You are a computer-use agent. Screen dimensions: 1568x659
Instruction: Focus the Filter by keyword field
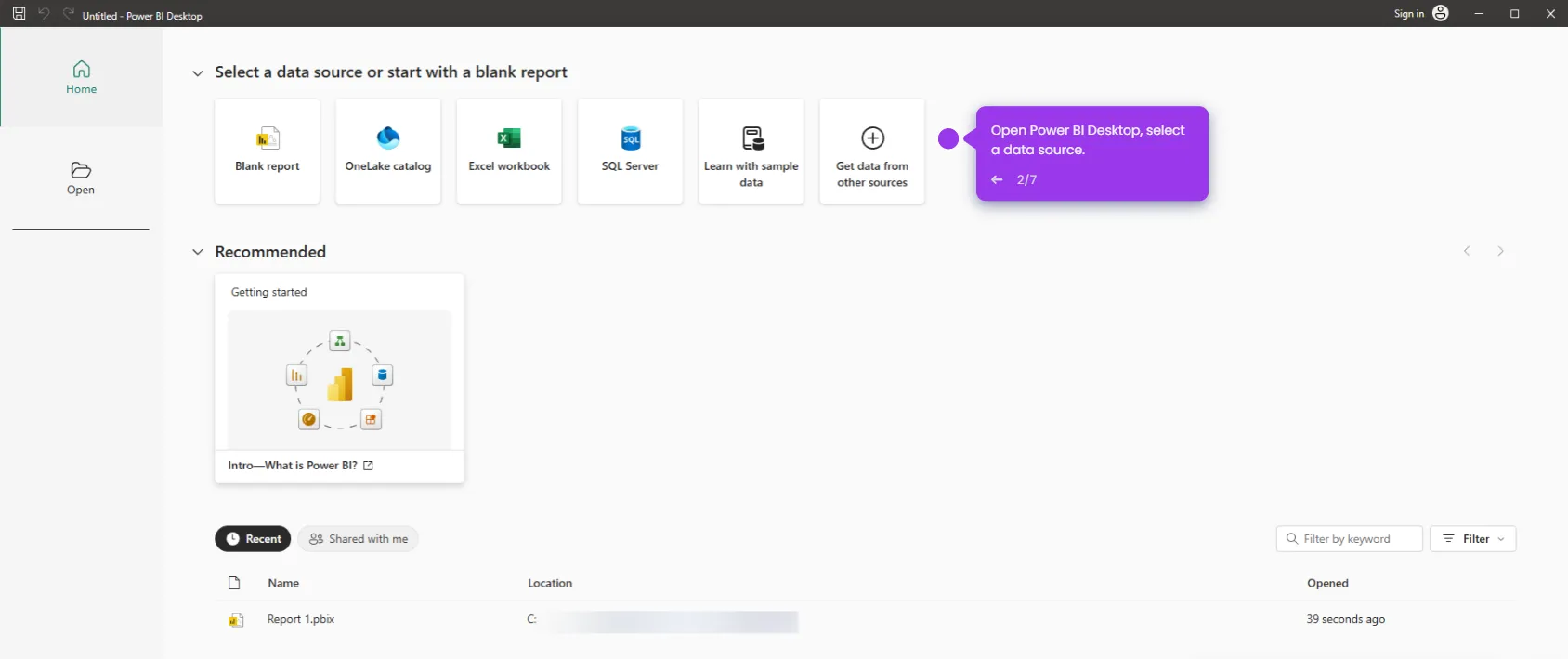coord(1350,539)
